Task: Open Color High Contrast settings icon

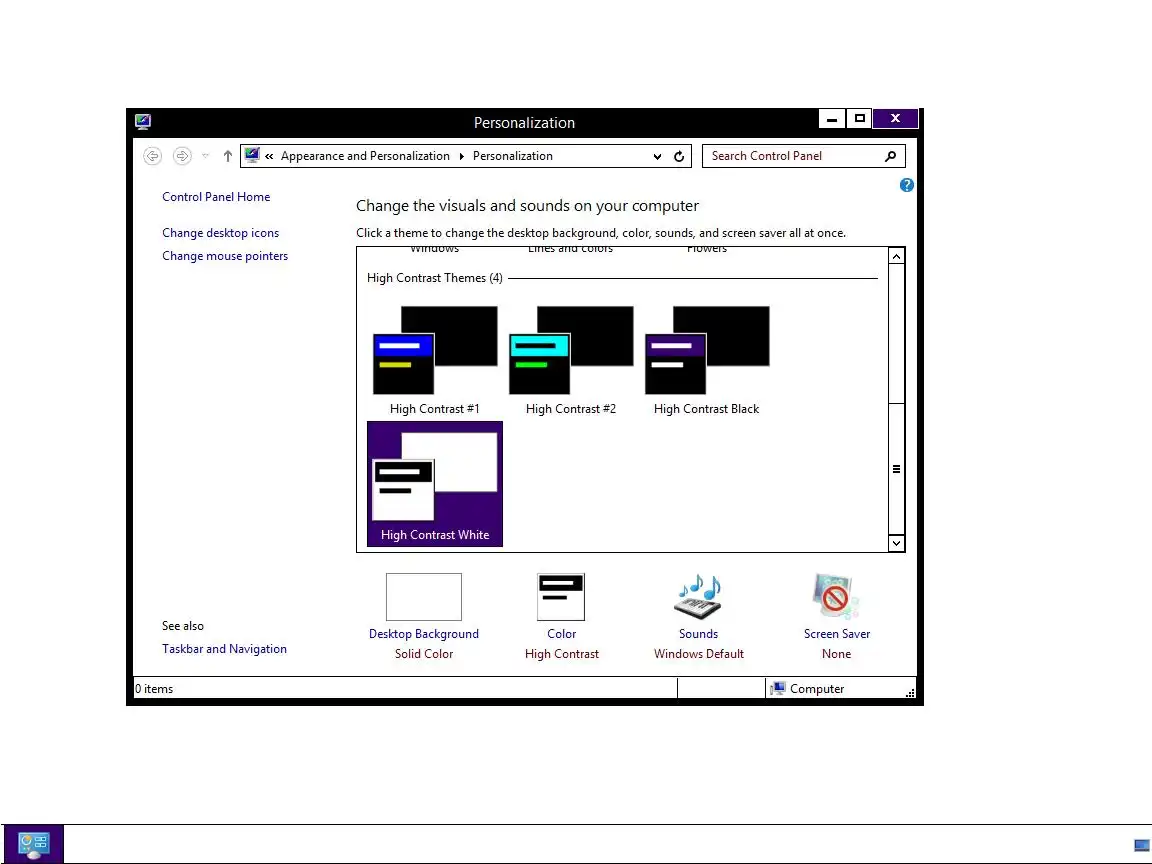Action: (x=561, y=597)
